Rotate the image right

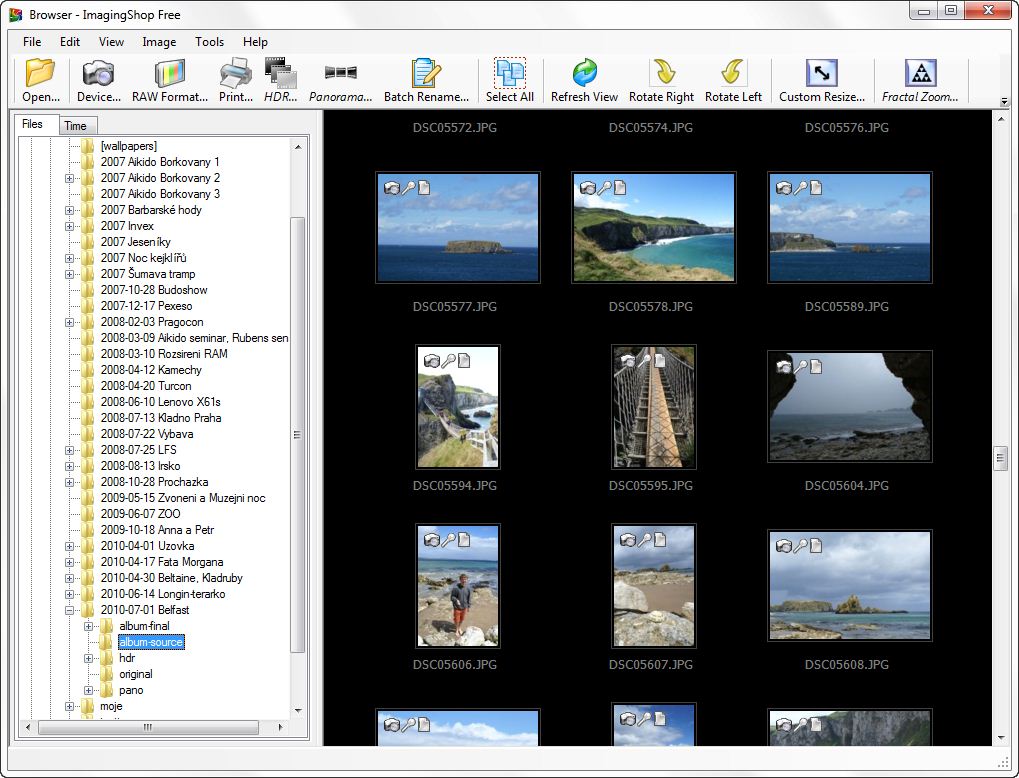661,80
